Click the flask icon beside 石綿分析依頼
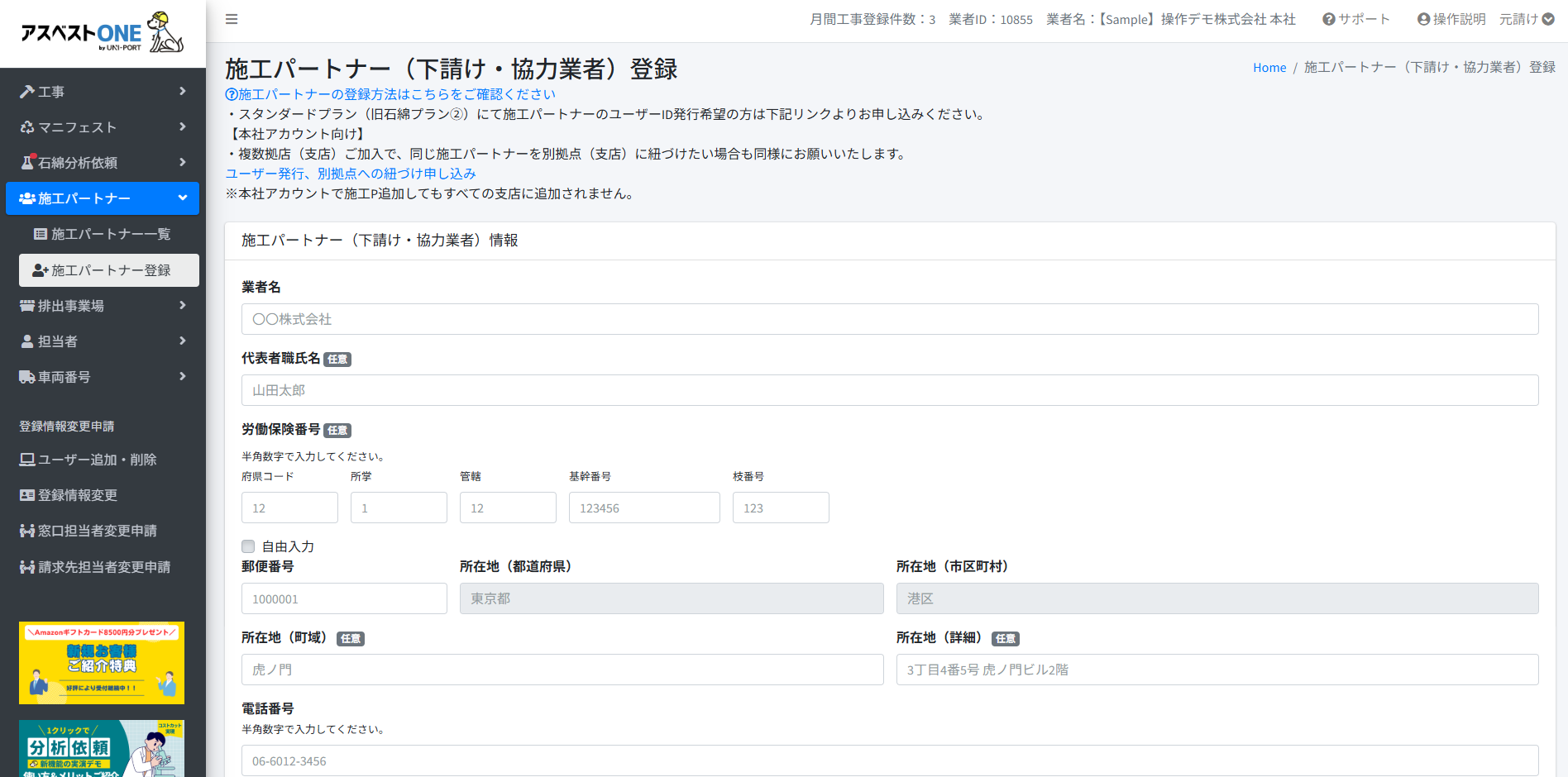The width and height of the screenshot is (1568, 777). (x=27, y=163)
